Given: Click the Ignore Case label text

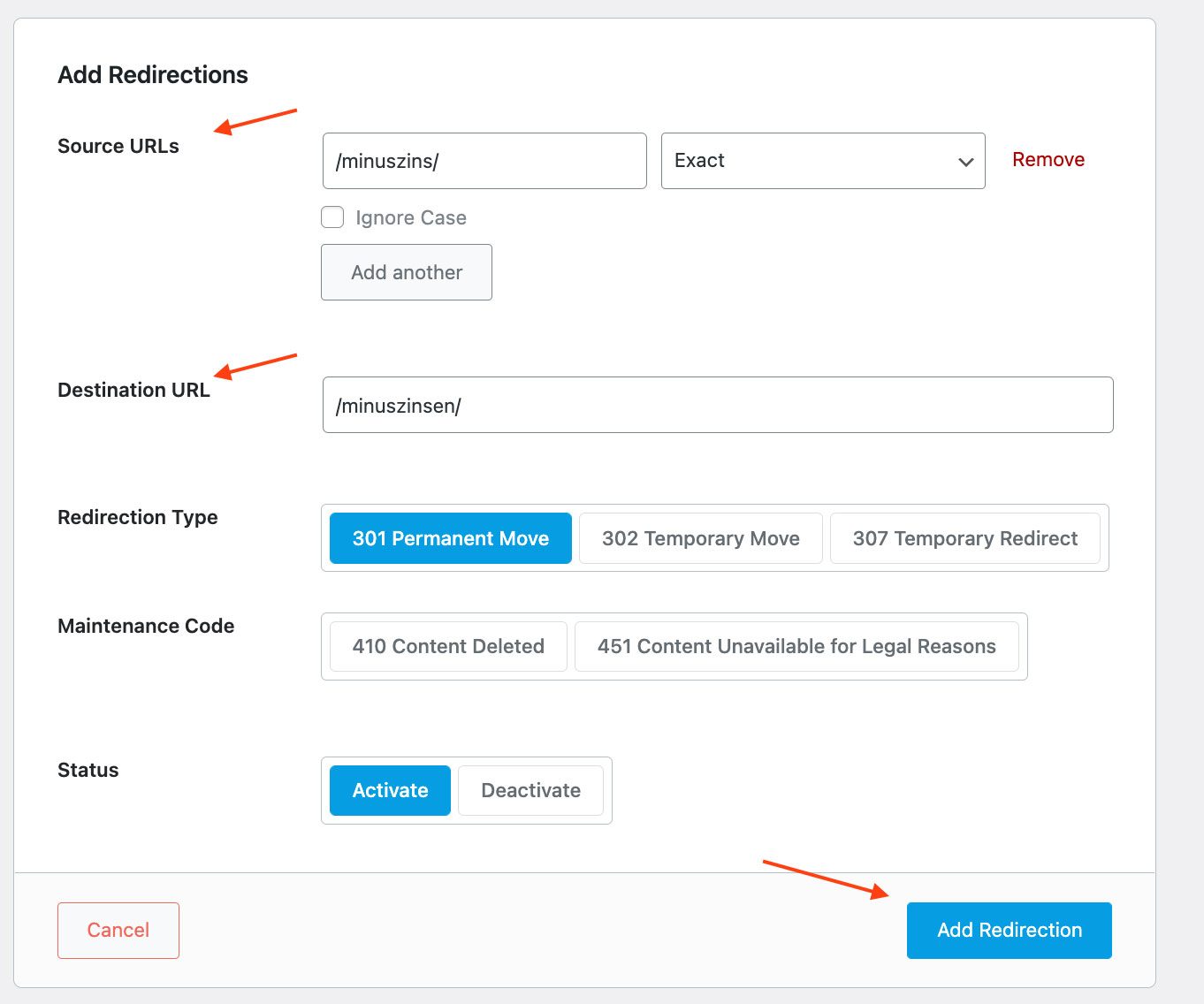Looking at the screenshot, I should [x=410, y=218].
